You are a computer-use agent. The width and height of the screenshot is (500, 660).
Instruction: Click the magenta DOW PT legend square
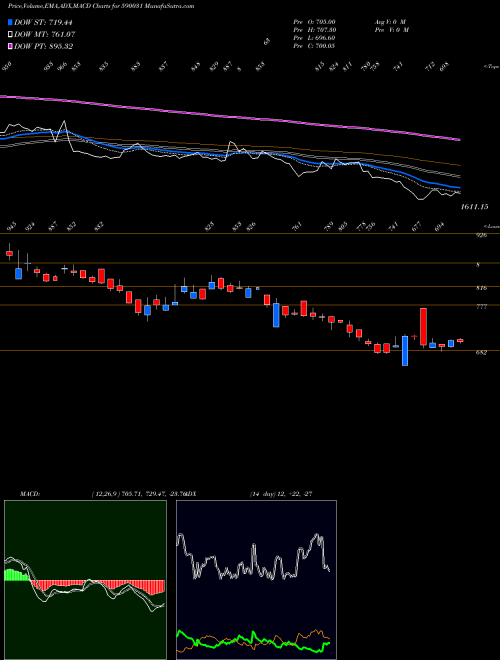(x=10, y=46)
